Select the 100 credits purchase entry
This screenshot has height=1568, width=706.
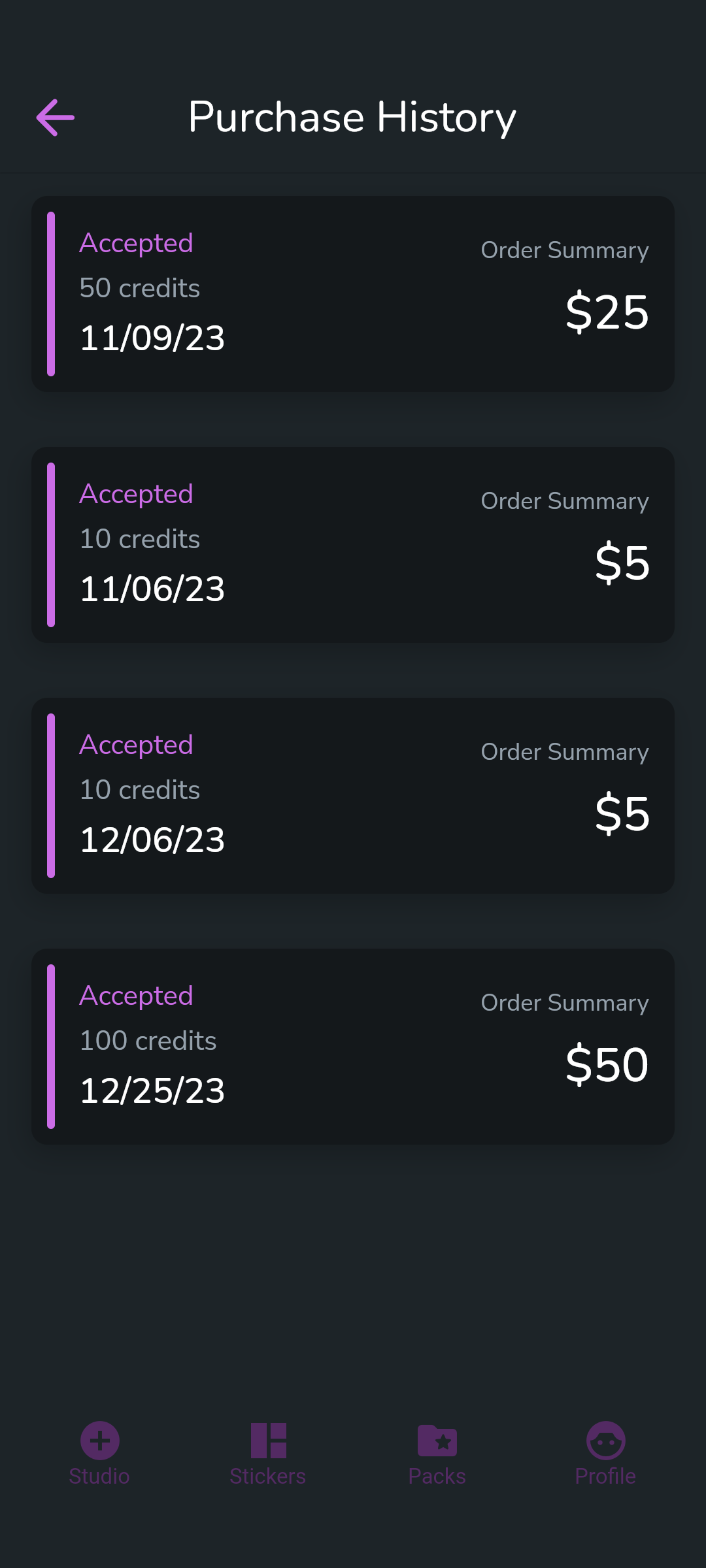pos(148,1041)
